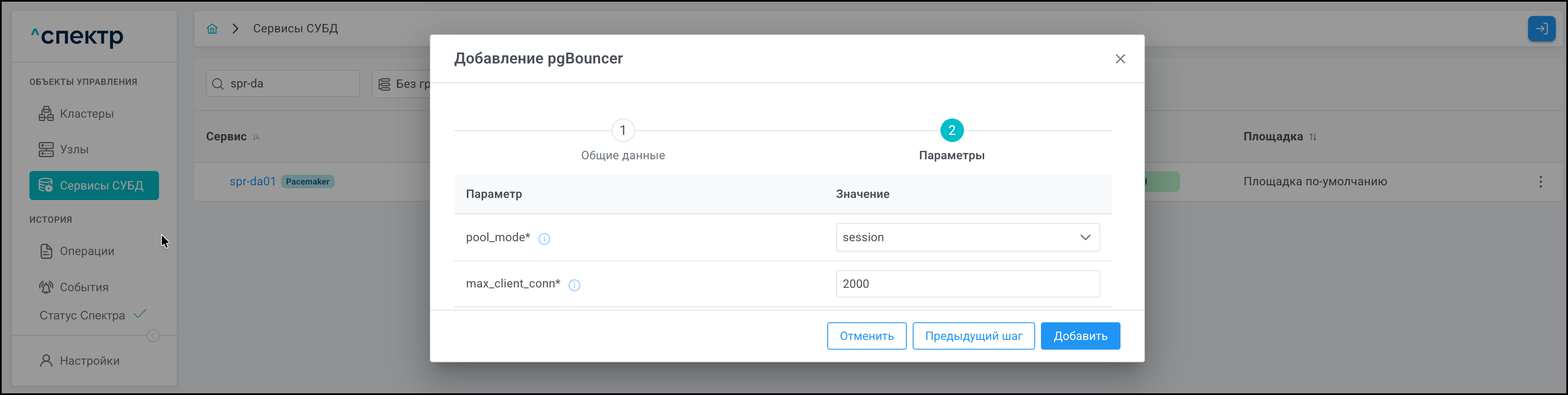This screenshot has width=1568, height=395.
Task: Sort by the Сервис column
Action: point(256,137)
